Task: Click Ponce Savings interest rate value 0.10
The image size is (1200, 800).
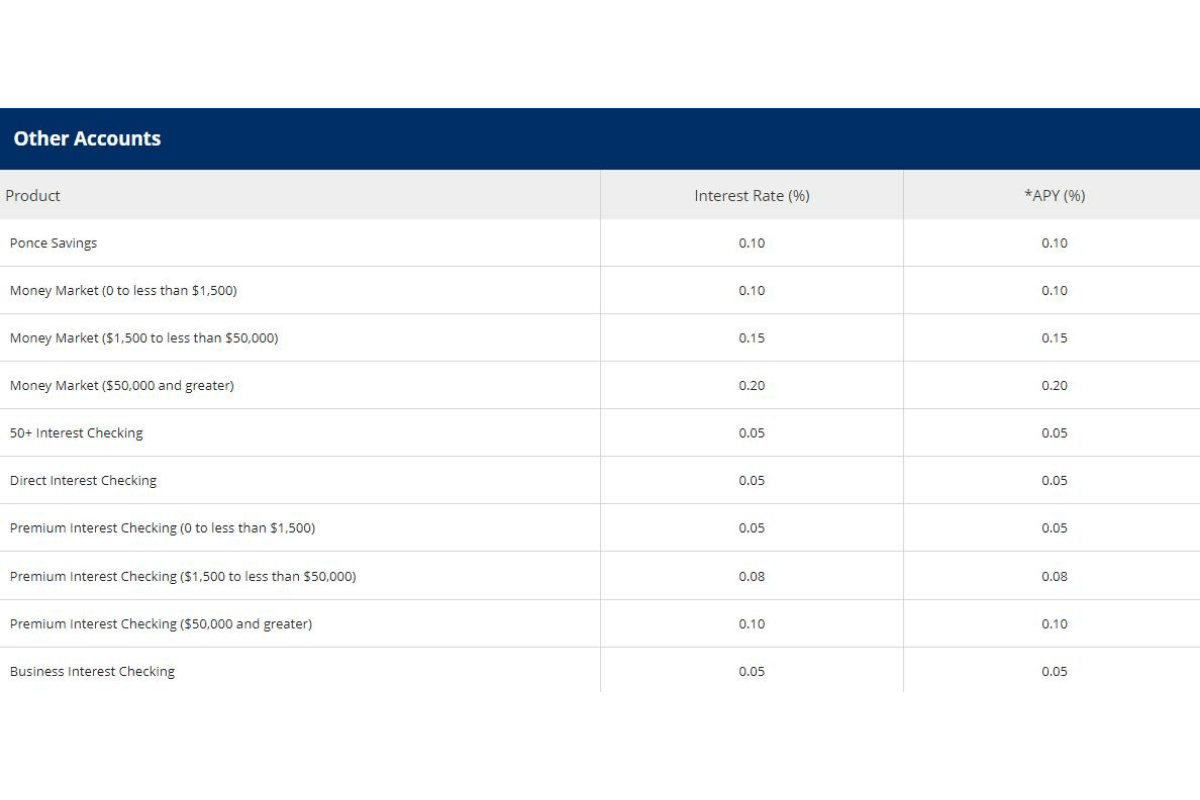Action: pos(752,243)
